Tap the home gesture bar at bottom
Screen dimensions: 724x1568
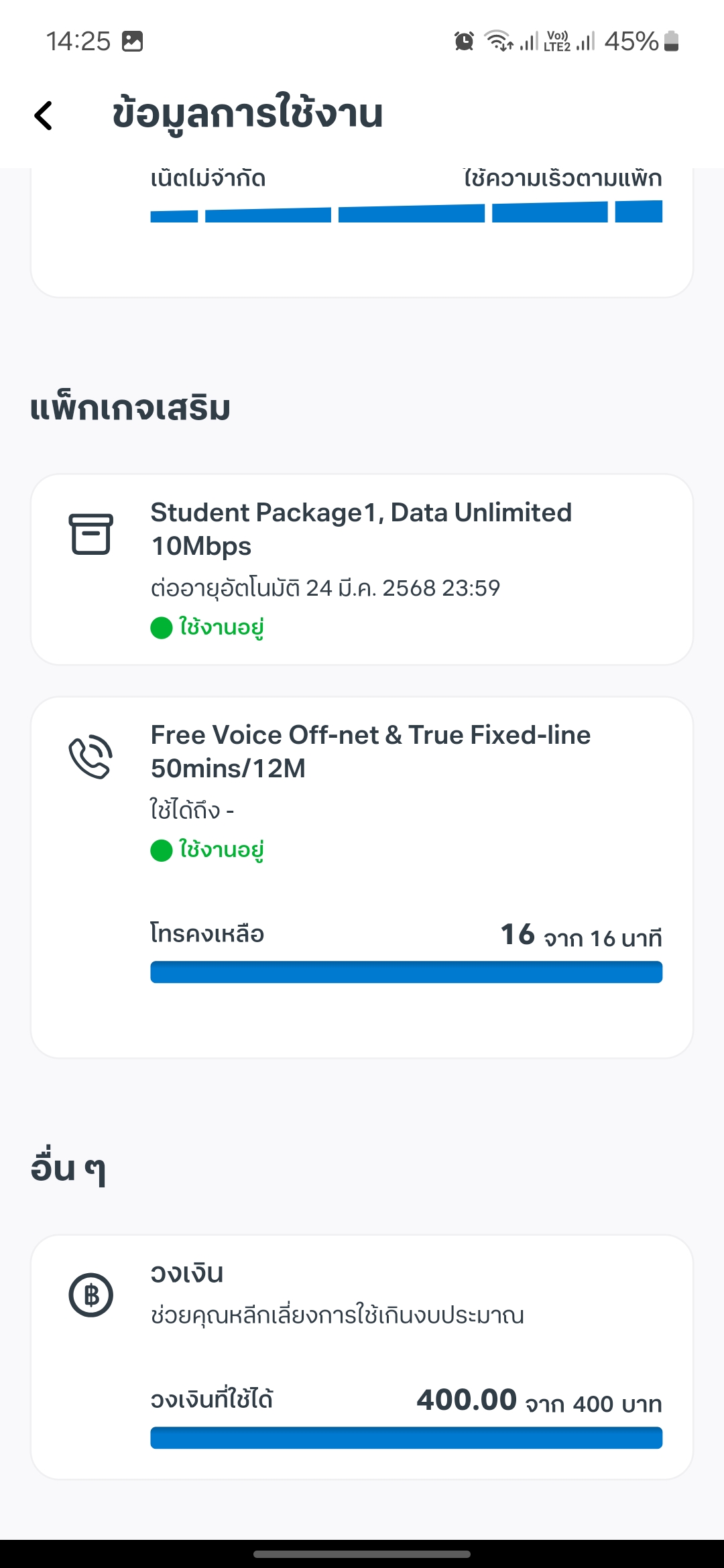[x=362, y=1554]
